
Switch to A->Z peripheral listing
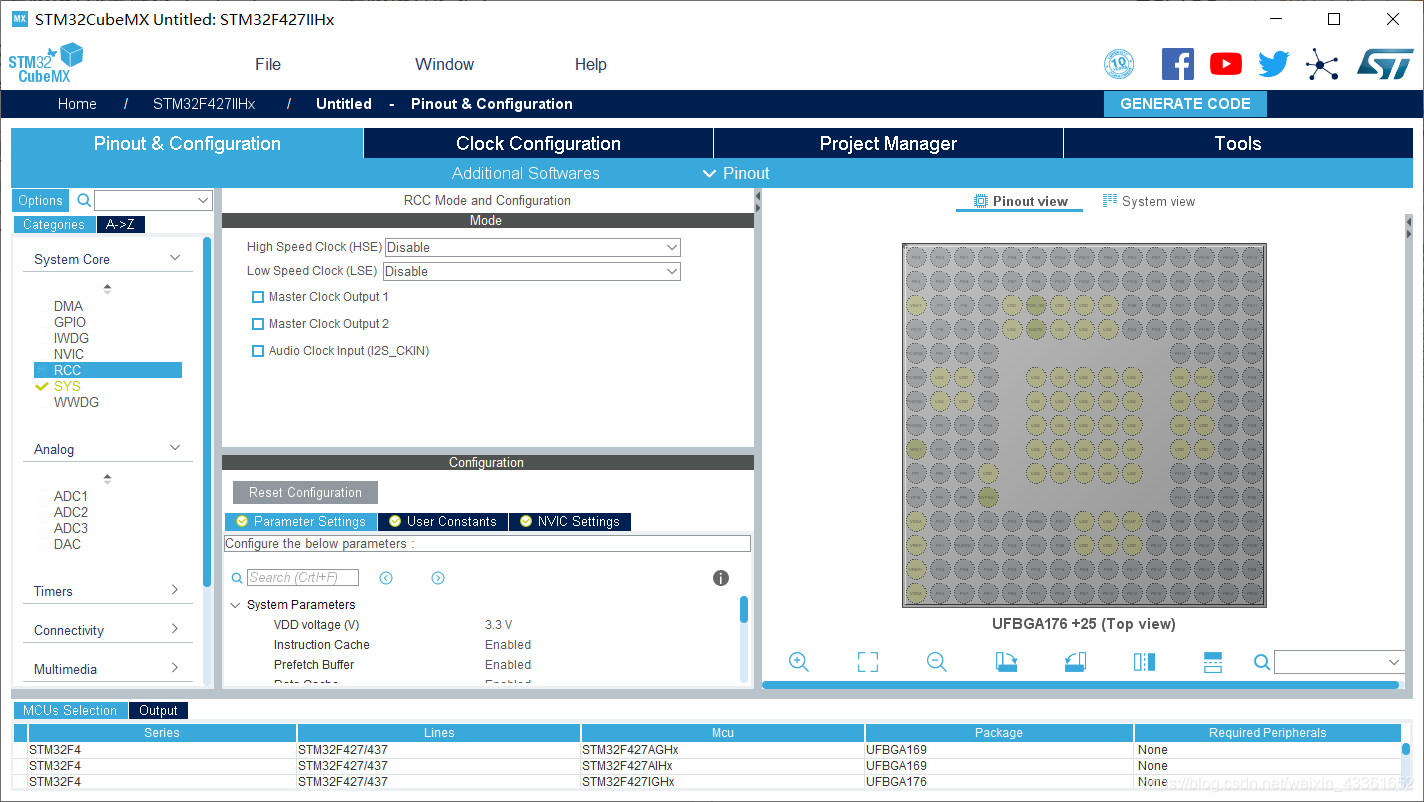tap(120, 224)
